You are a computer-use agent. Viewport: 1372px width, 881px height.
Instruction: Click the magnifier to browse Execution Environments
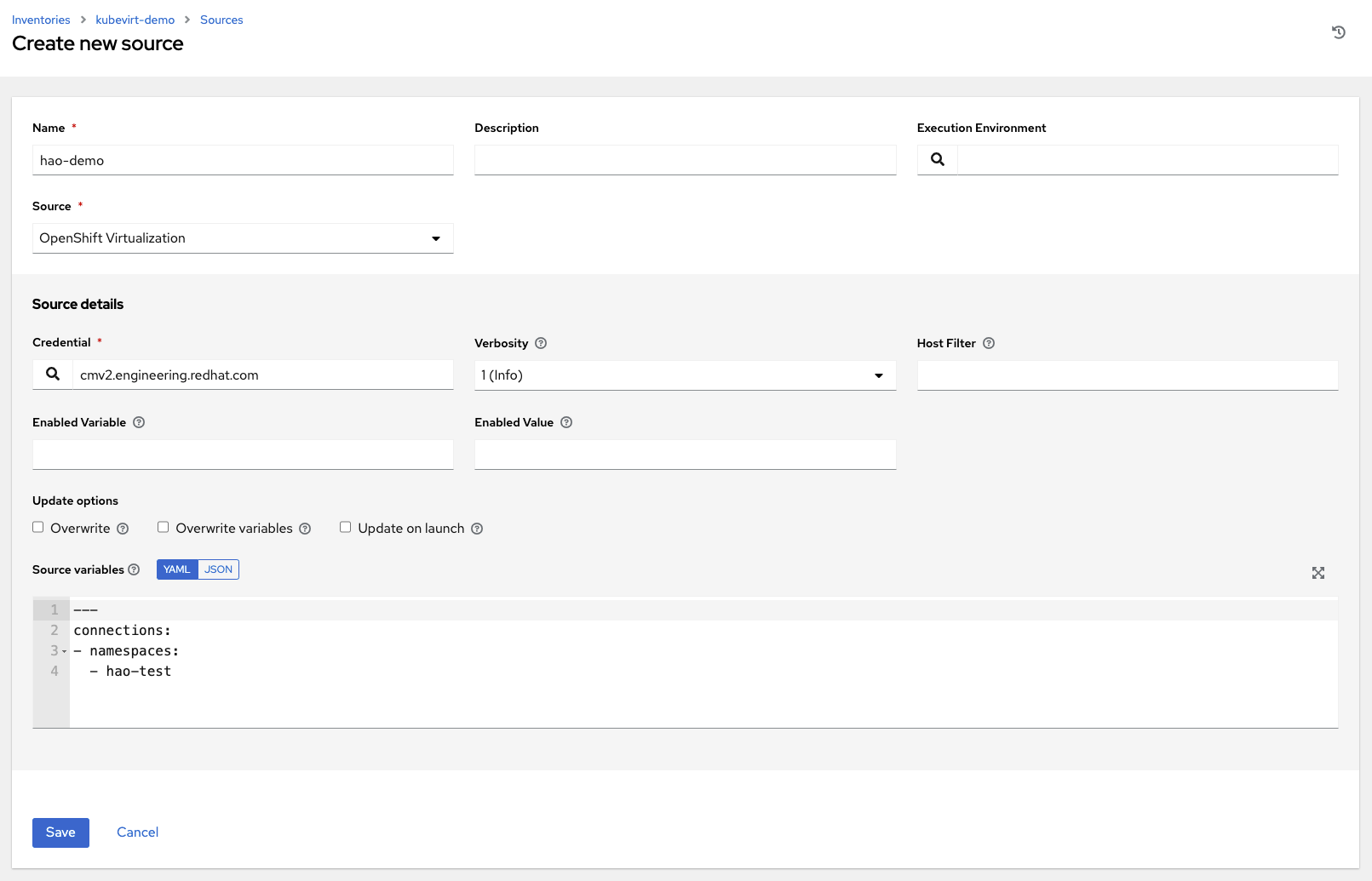click(937, 159)
